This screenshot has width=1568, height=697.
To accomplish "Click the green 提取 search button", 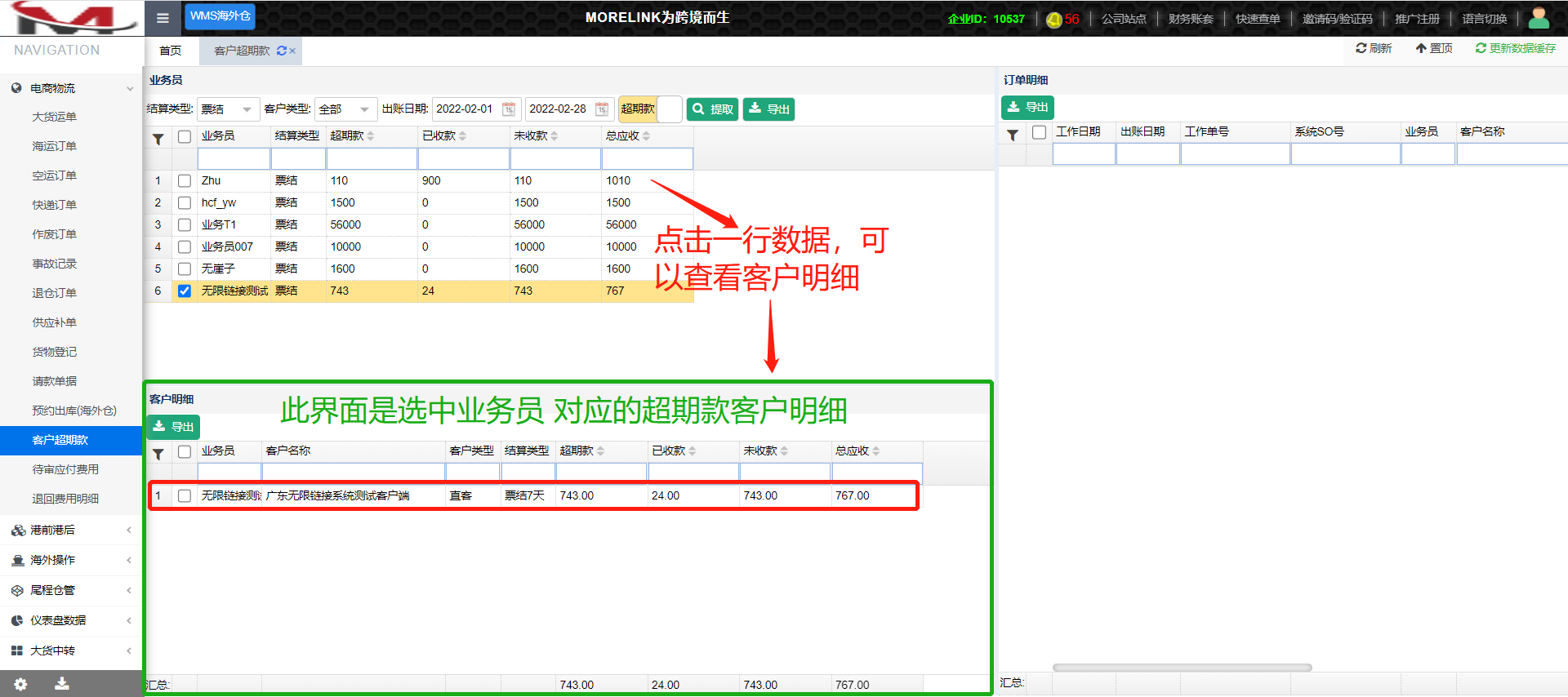I will (712, 109).
